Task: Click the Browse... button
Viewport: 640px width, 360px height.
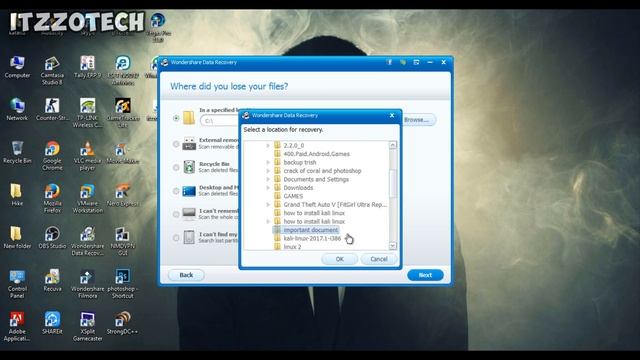Action: (x=417, y=120)
